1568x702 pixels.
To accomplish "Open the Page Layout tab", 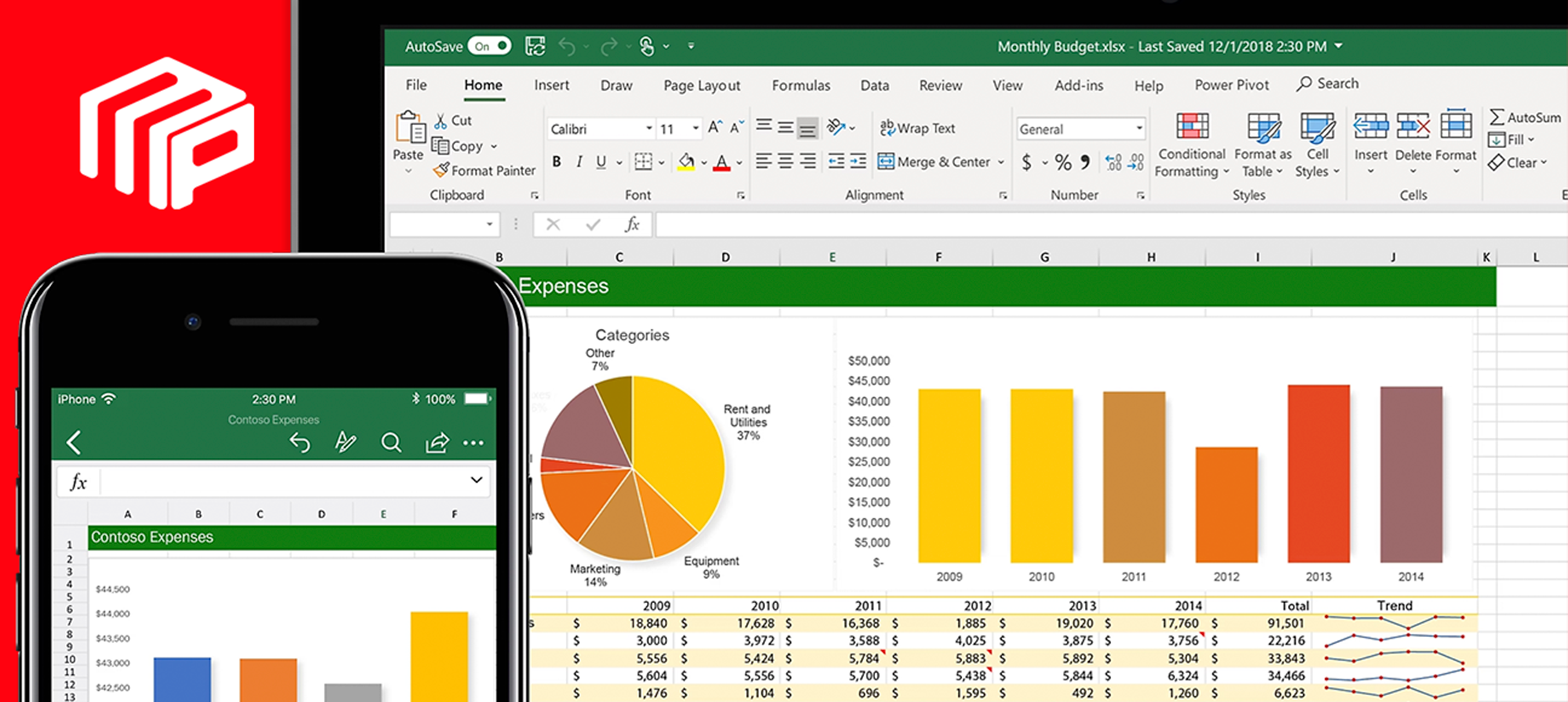I will click(702, 85).
